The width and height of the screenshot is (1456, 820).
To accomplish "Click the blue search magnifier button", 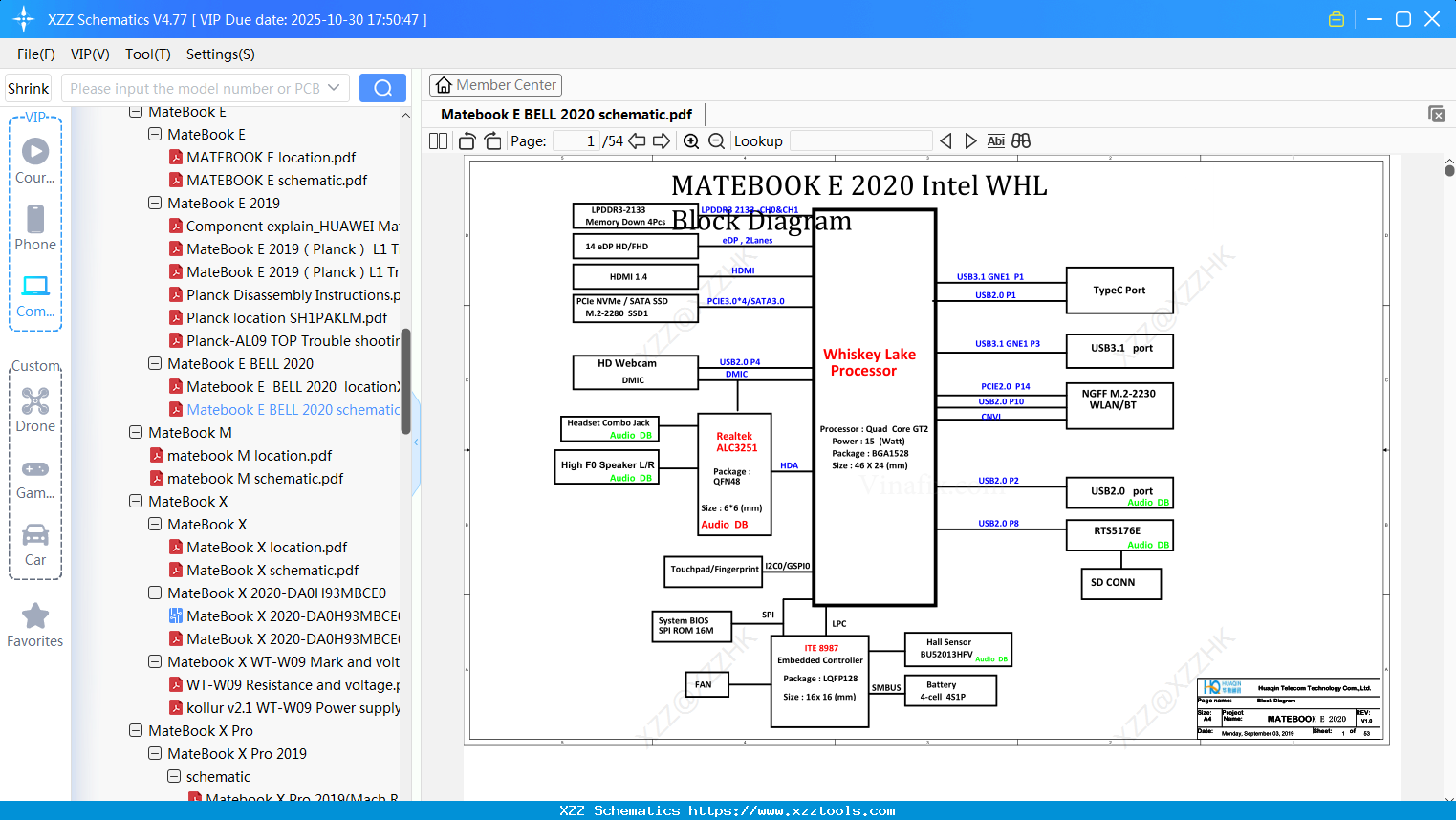I will click(382, 88).
